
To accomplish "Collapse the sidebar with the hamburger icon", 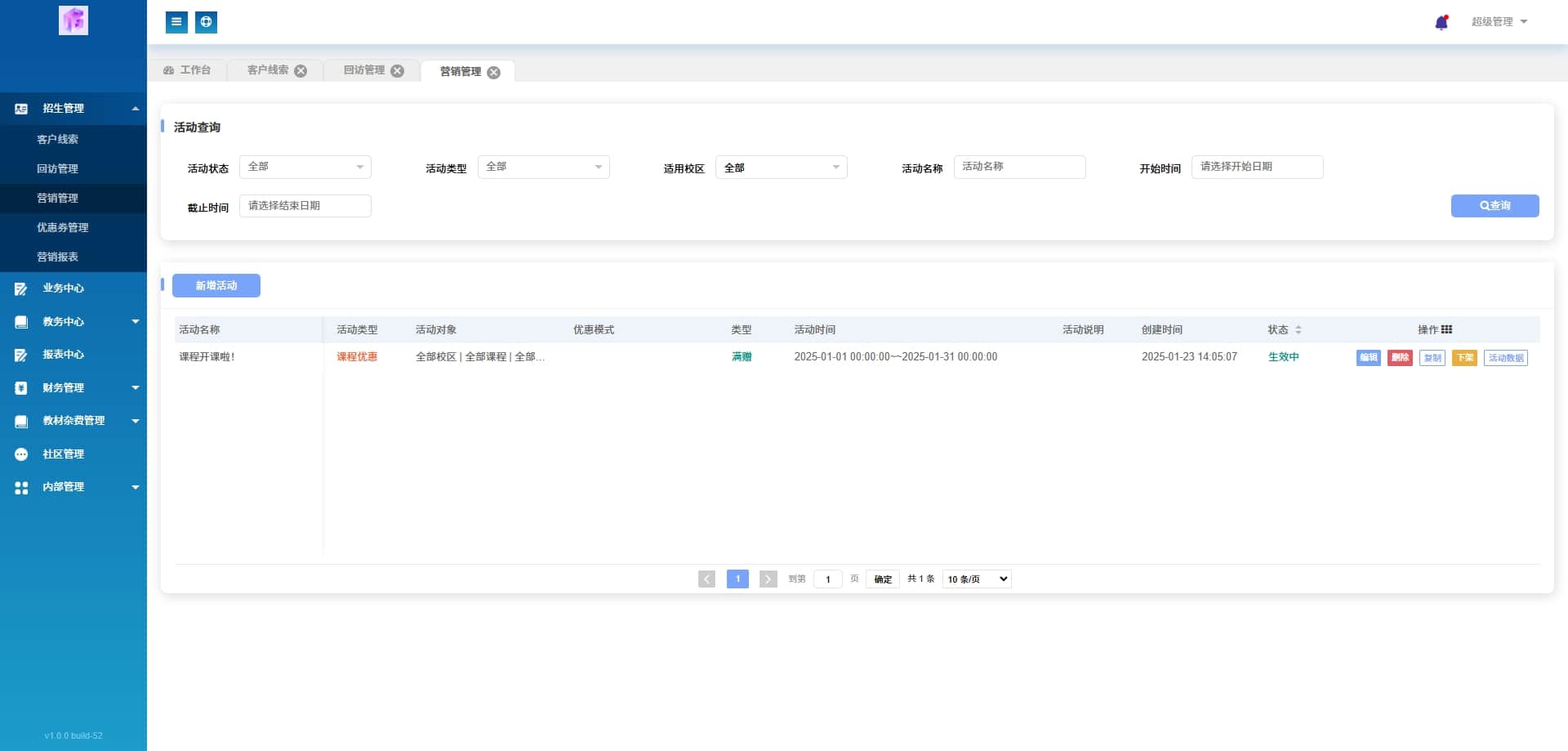I will coord(176,22).
